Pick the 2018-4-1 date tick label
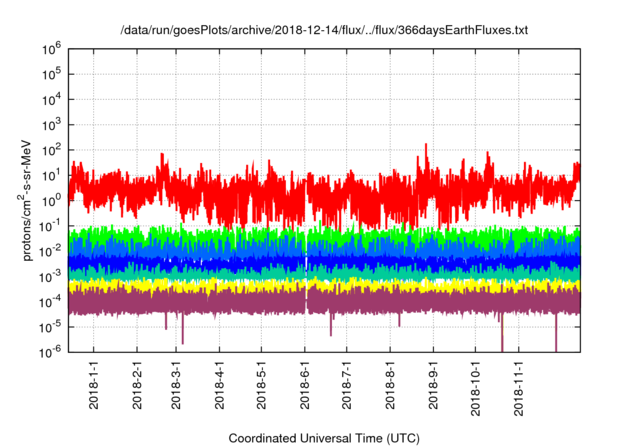Image resolution: width=640 pixels, height=448 pixels. (x=220, y=383)
